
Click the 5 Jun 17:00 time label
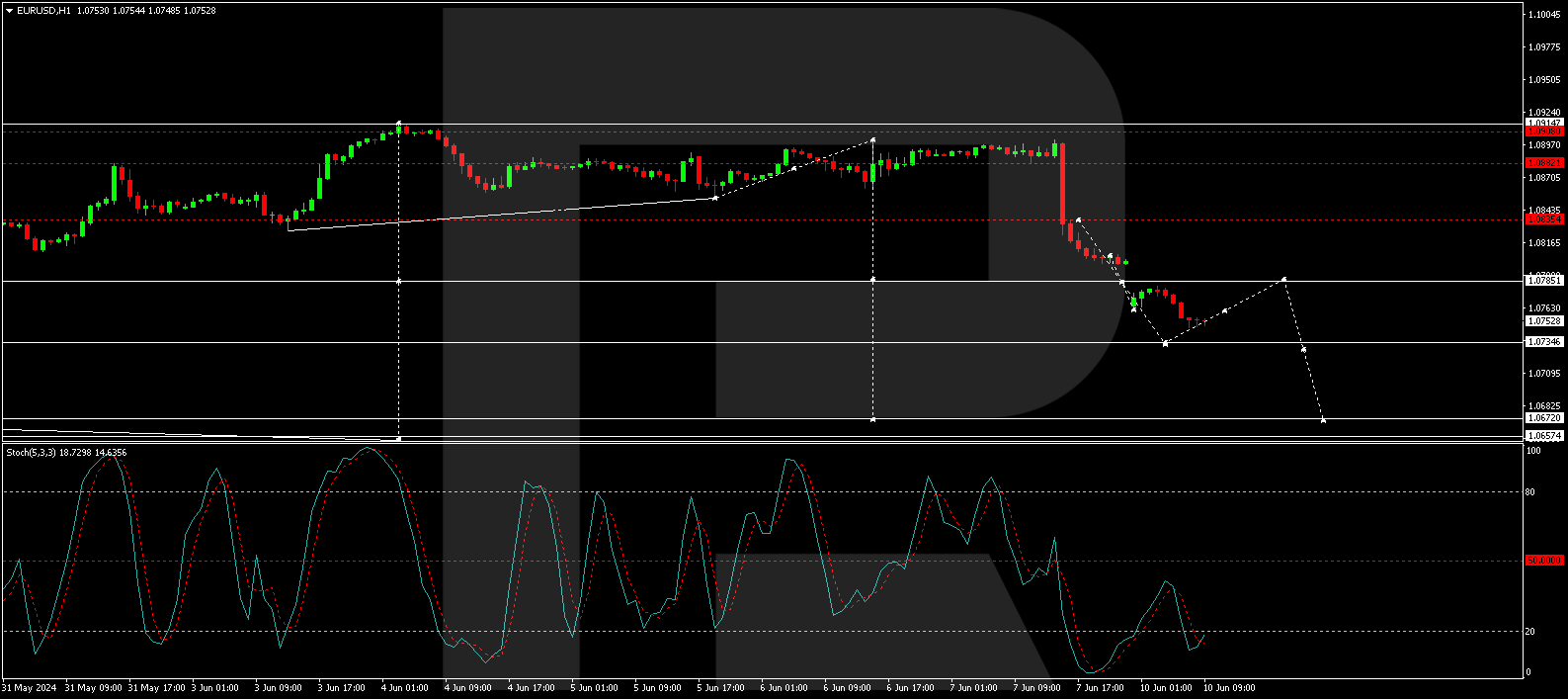pyautogui.click(x=721, y=688)
